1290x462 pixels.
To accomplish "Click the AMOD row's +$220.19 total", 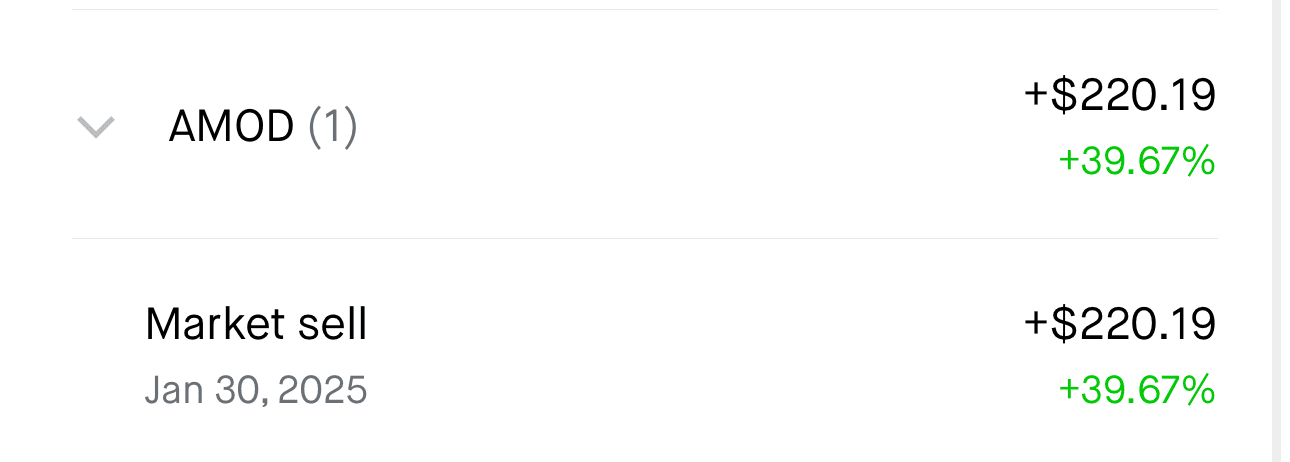I will [x=1120, y=95].
